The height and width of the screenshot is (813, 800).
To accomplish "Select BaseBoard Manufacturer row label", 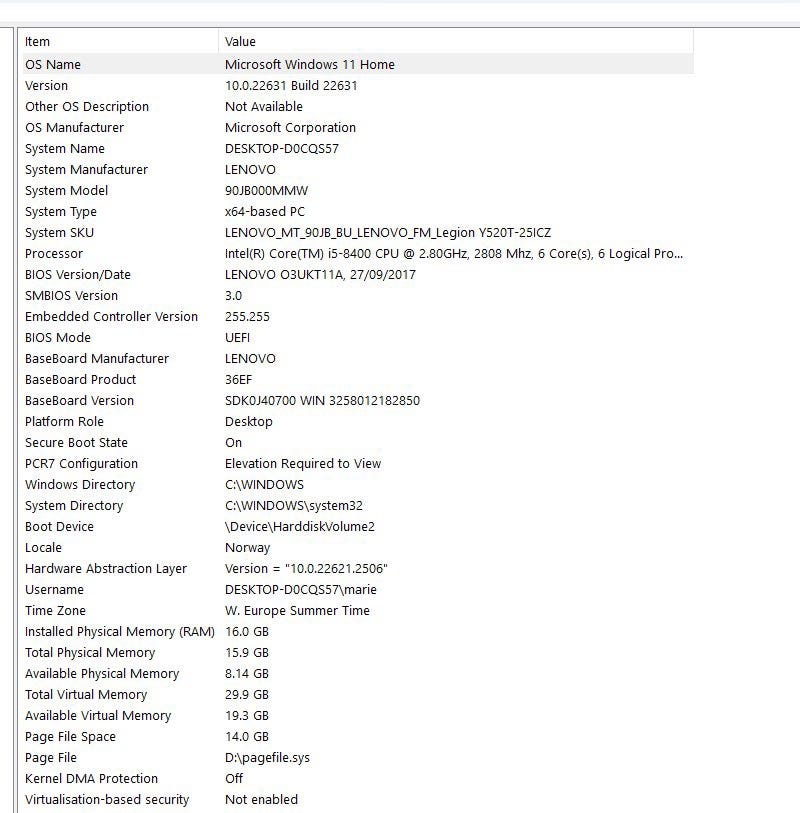I will pos(96,358).
